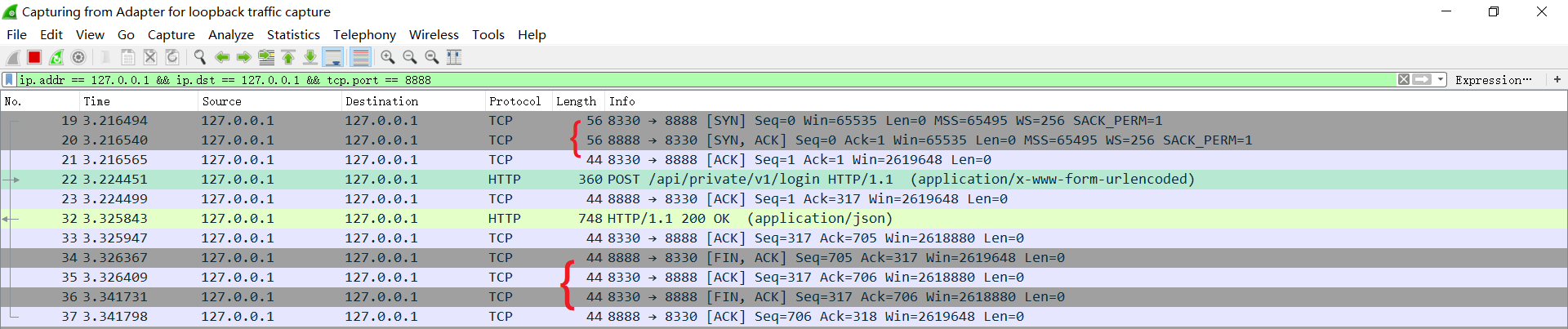Go forward to next packet arrow
This screenshot has height=329, width=1568.
point(243,57)
